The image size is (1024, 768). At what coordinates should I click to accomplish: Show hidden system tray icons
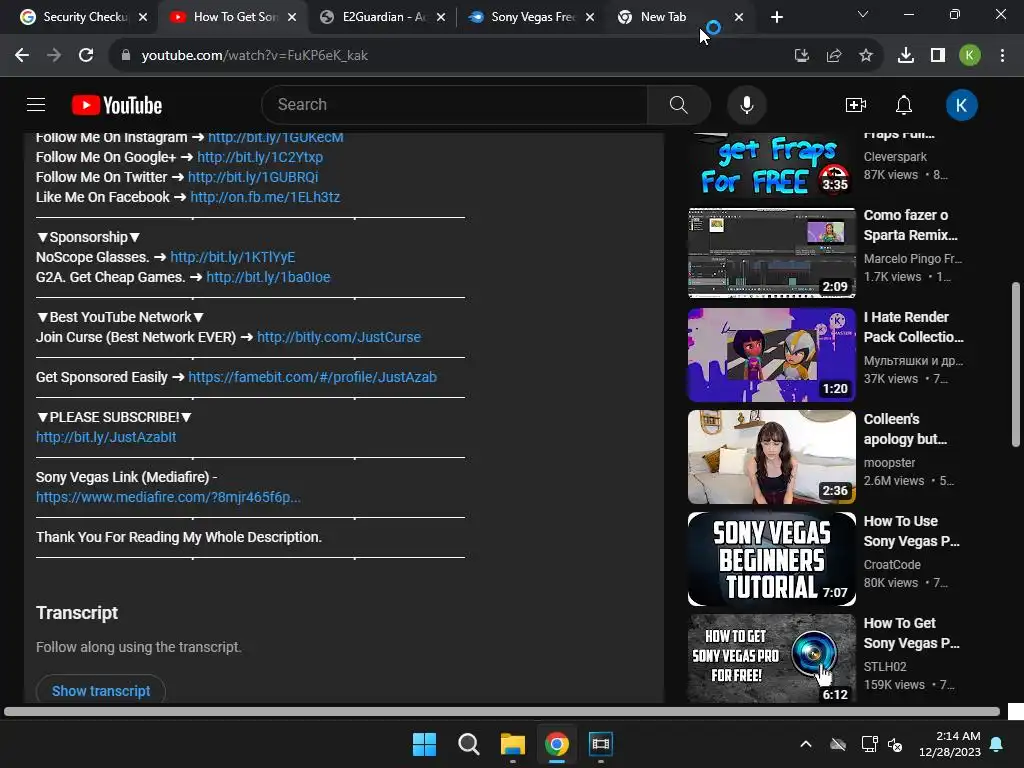click(x=806, y=744)
